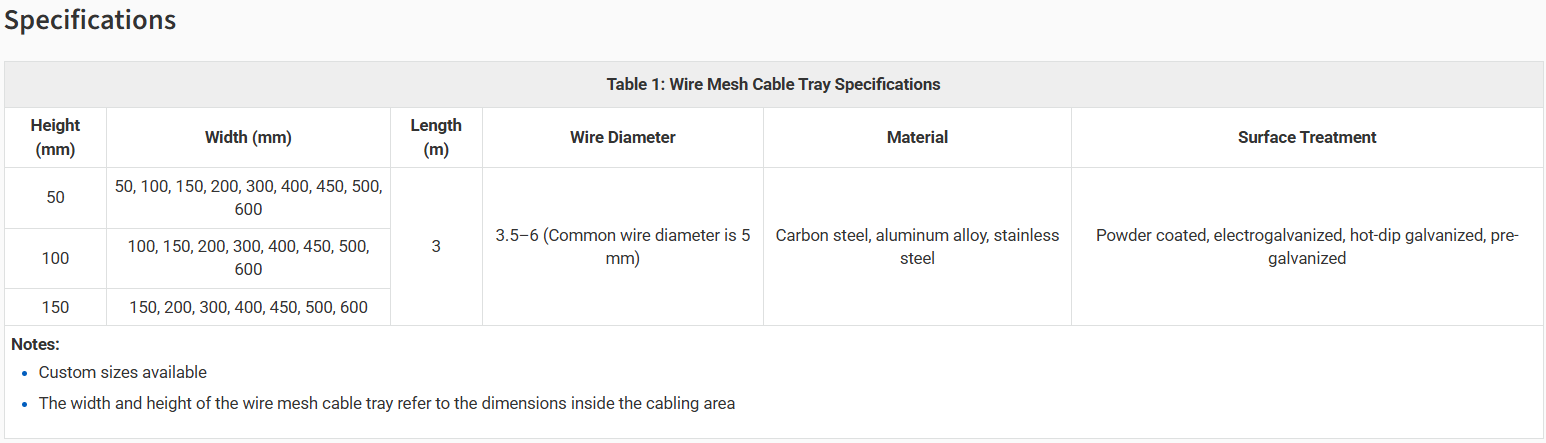Click the 100 height cell
The width and height of the screenshot is (1546, 443).
pyautogui.click(x=55, y=258)
